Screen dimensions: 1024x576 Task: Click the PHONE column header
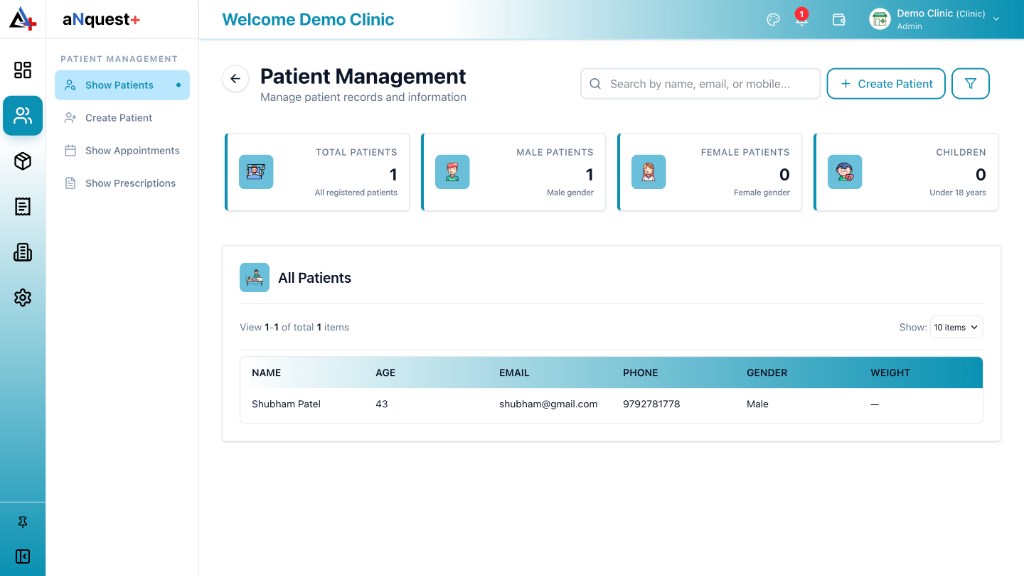(x=640, y=373)
